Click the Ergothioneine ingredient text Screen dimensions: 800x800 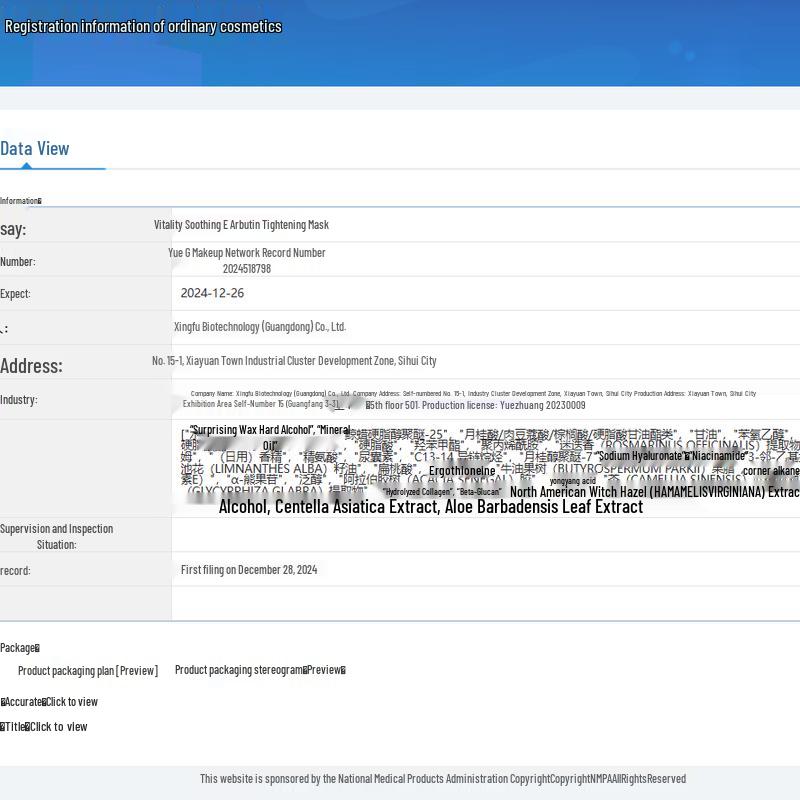[x=462, y=471]
